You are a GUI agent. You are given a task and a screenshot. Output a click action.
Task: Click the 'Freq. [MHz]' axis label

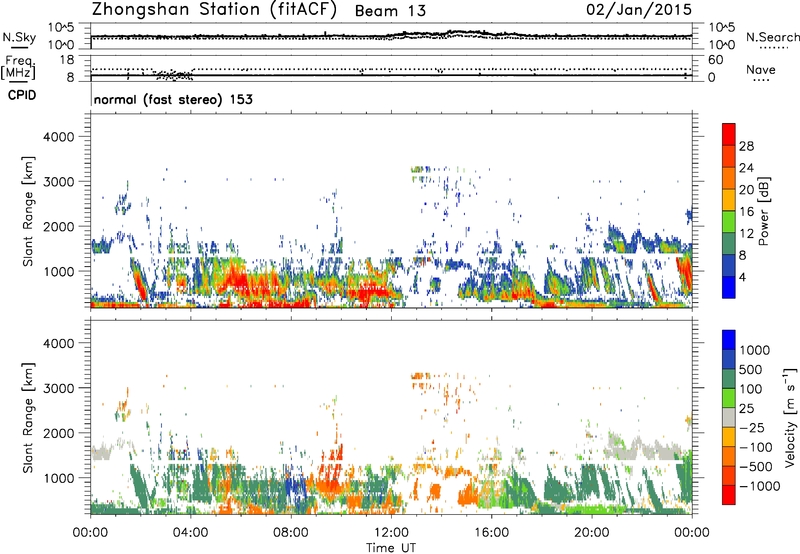(18, 67)
